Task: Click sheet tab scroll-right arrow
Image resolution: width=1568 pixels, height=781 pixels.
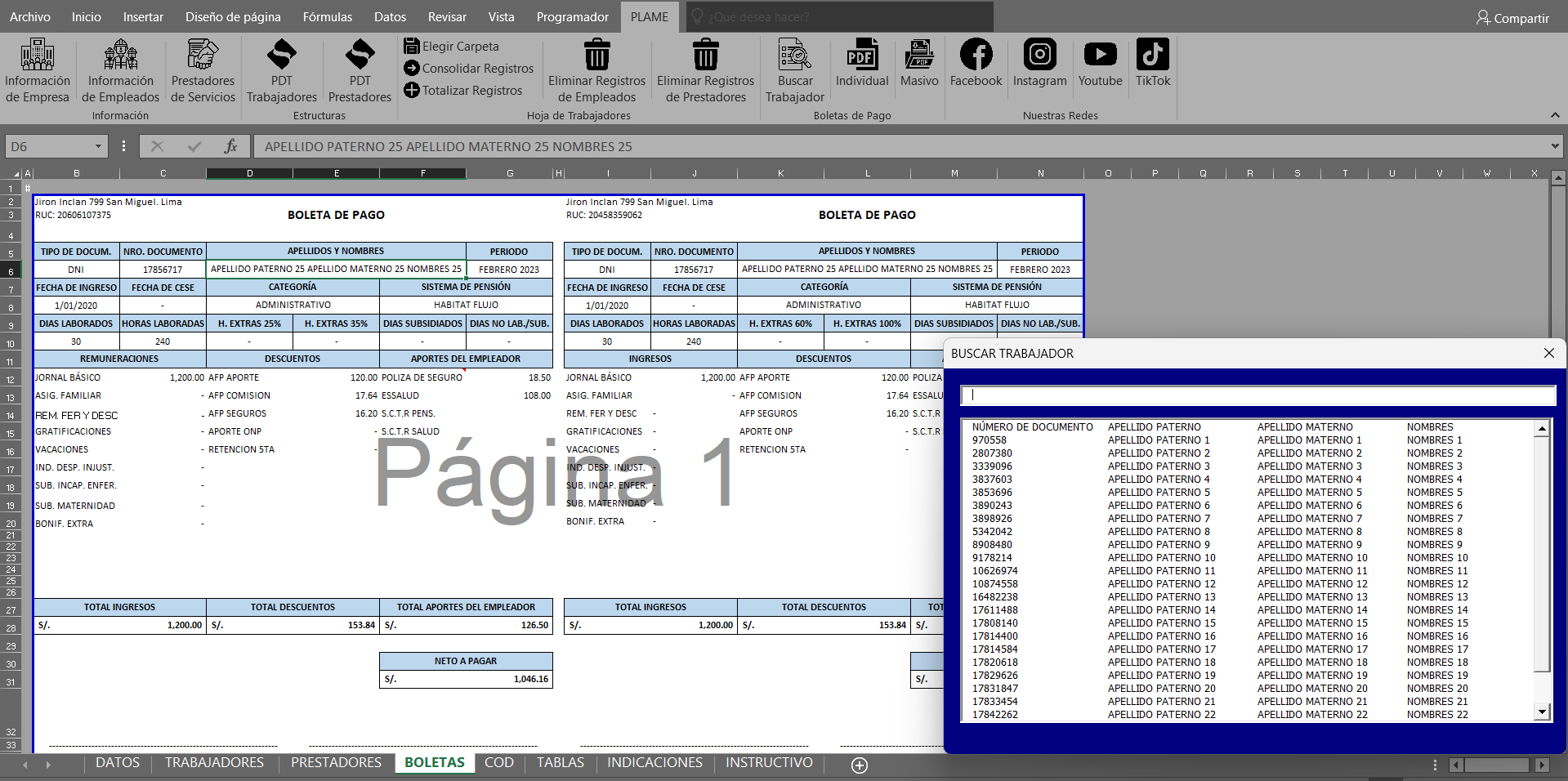Action: 48,765
